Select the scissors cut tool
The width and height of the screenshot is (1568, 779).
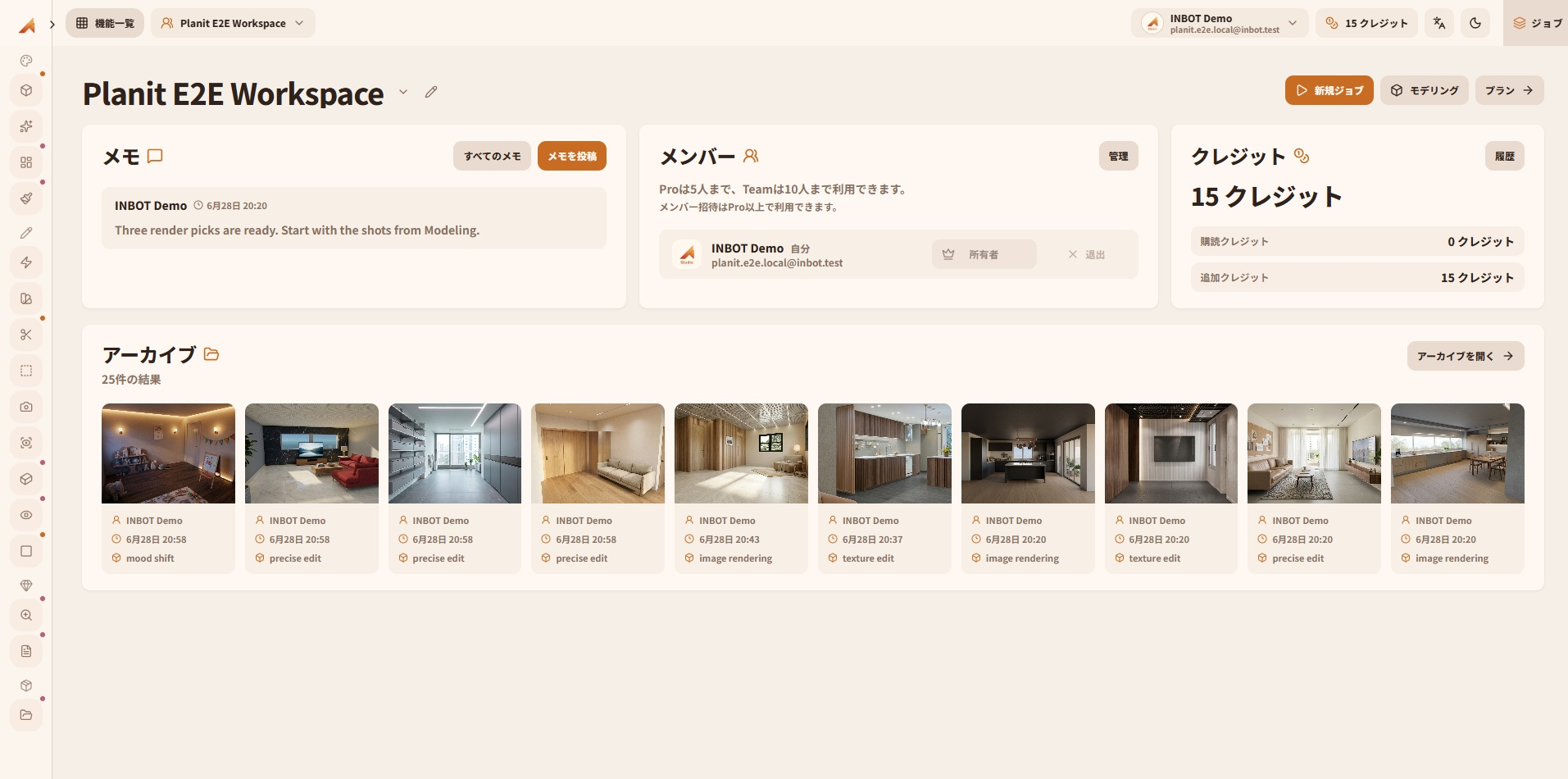[26, 335]
